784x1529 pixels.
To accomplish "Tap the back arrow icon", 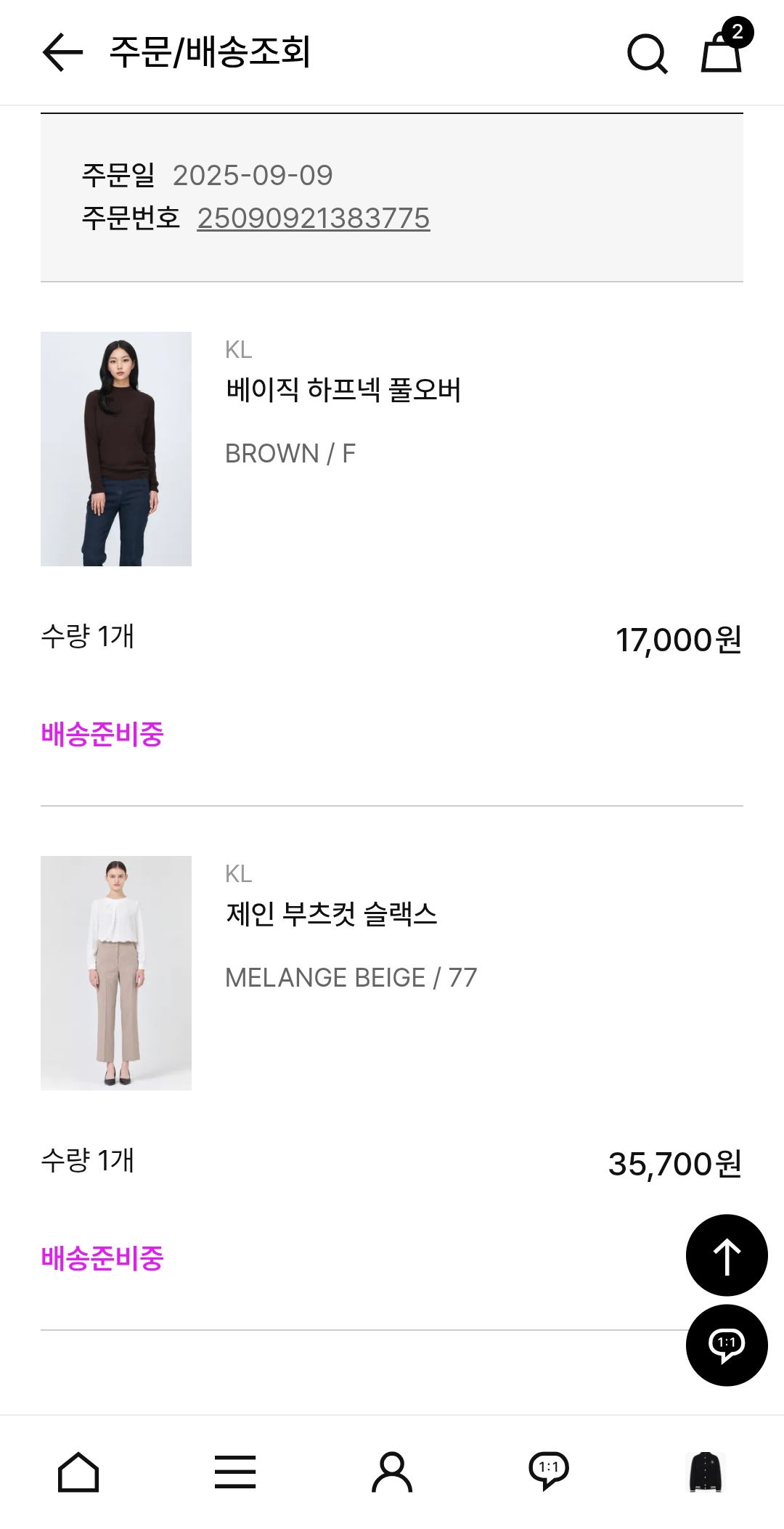I will pos(62,52).
